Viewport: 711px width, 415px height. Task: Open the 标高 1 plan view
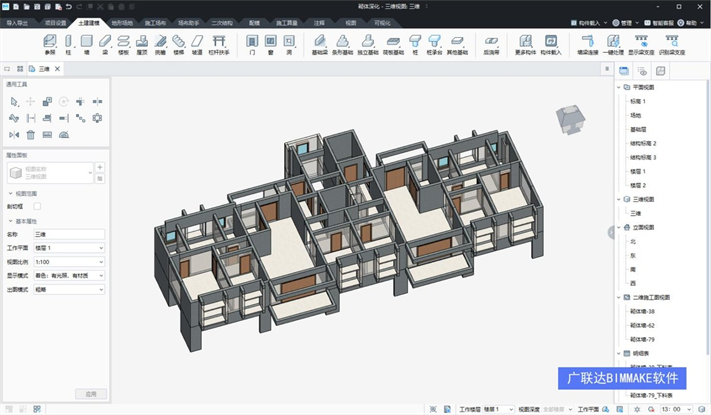638,101
